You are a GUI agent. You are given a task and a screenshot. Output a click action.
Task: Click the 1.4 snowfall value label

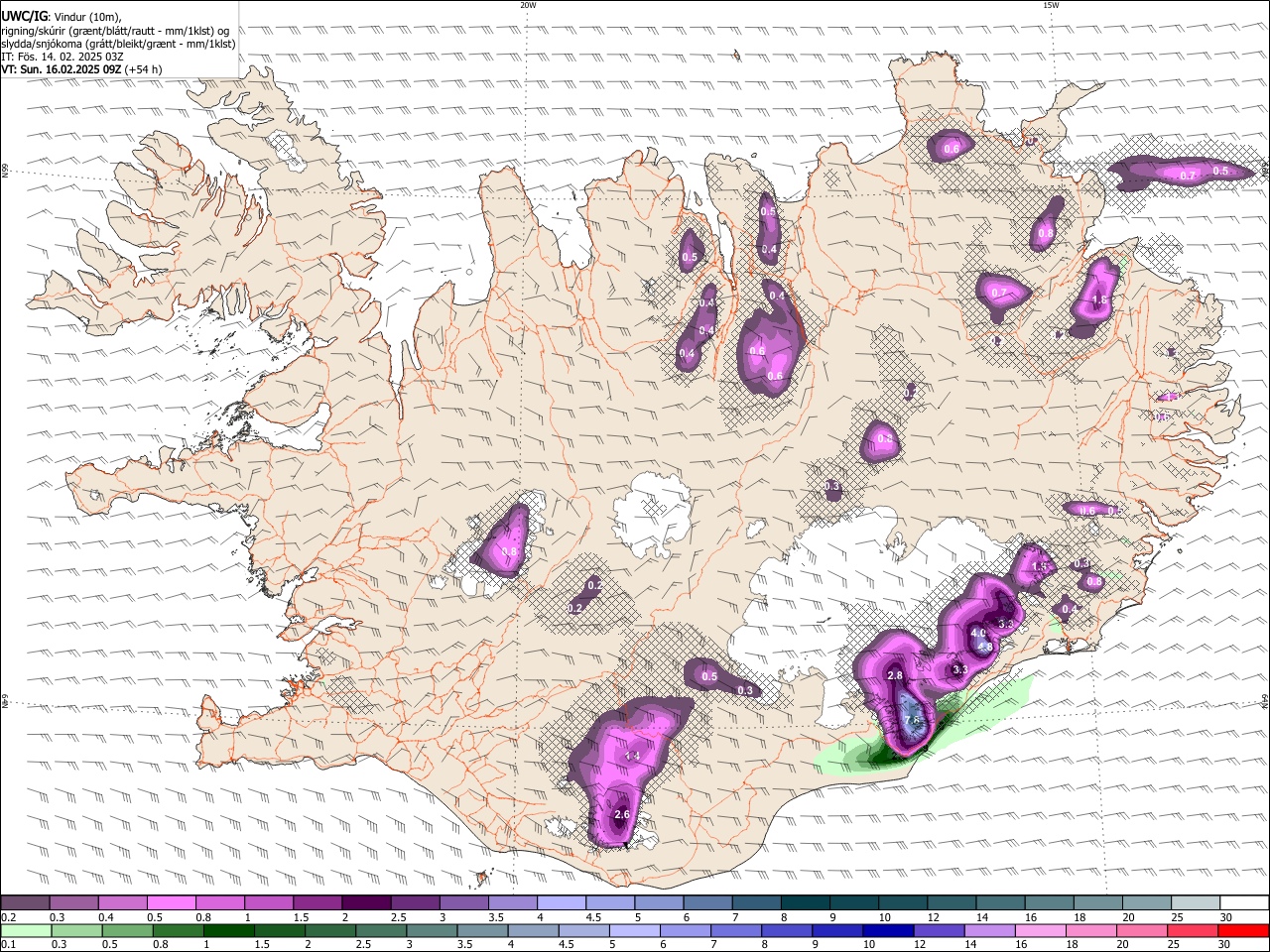click(x=632, y=757)
